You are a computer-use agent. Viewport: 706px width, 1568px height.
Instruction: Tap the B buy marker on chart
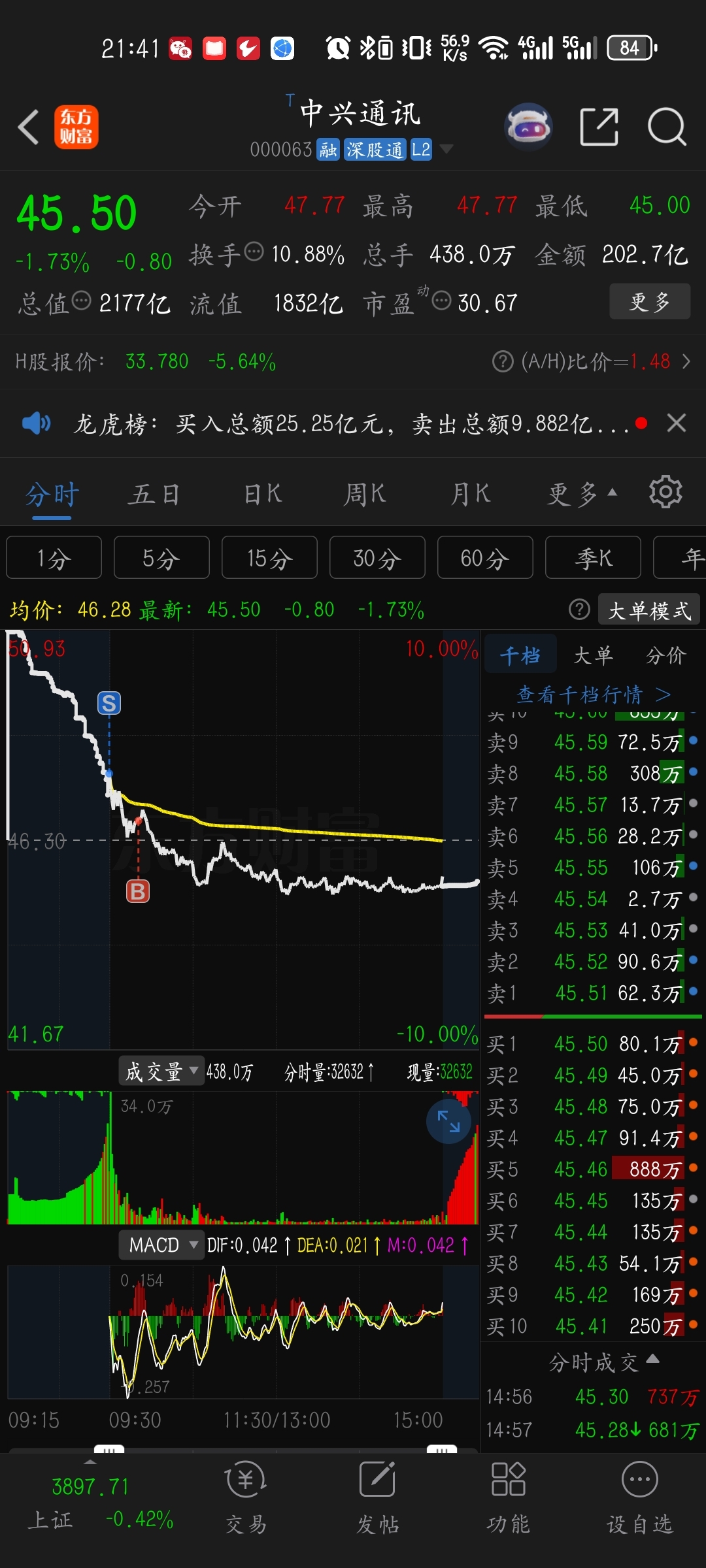tap(138, 891)
